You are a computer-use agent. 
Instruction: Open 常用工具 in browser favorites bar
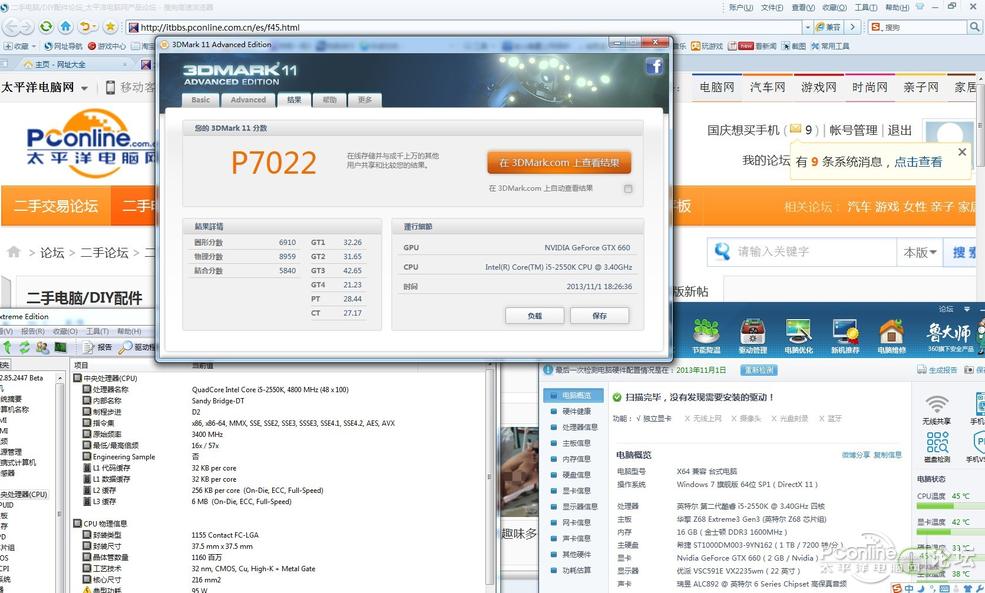click(830, 46)
